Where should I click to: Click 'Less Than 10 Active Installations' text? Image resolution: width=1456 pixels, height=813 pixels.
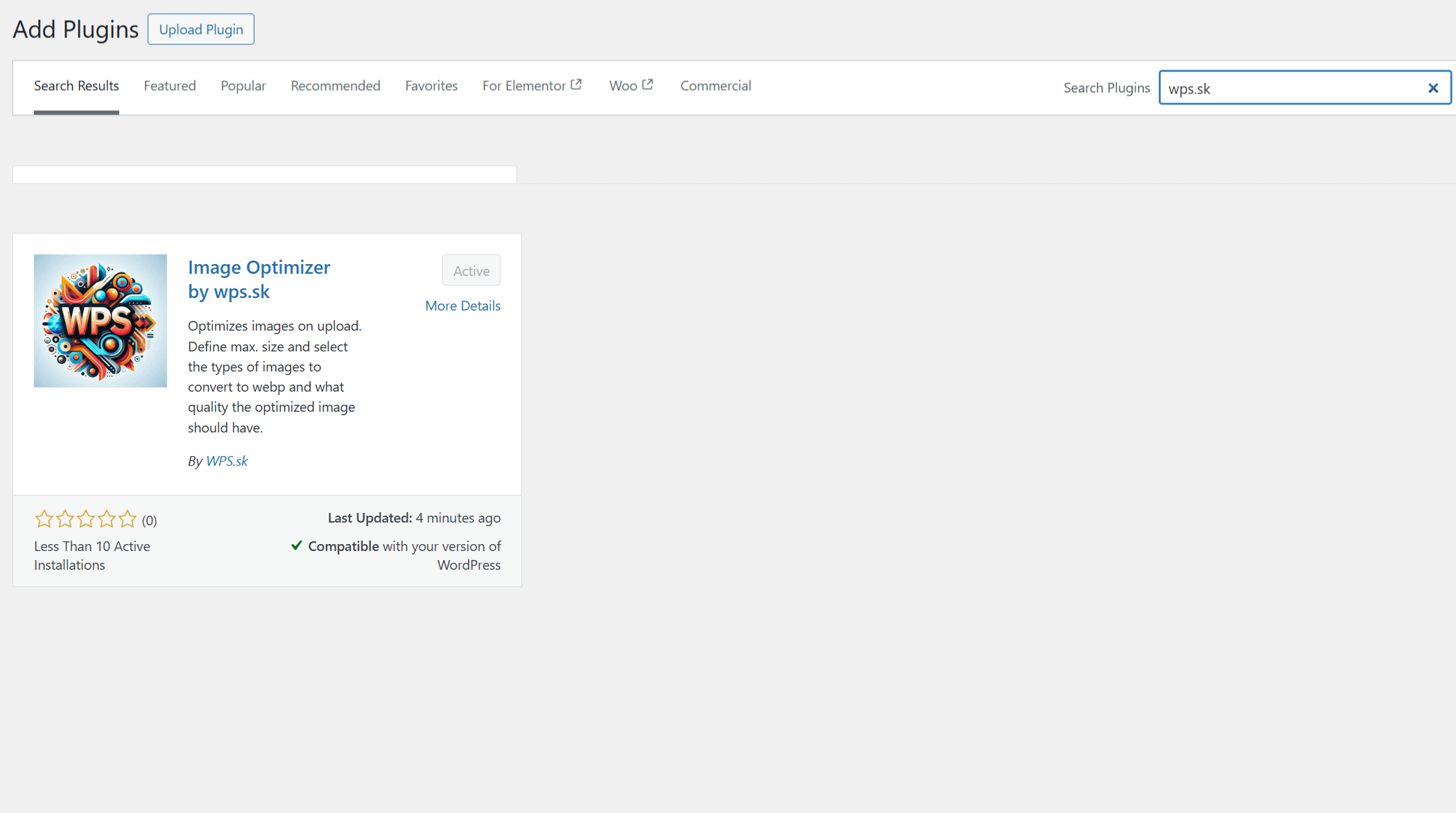(92, 556)
